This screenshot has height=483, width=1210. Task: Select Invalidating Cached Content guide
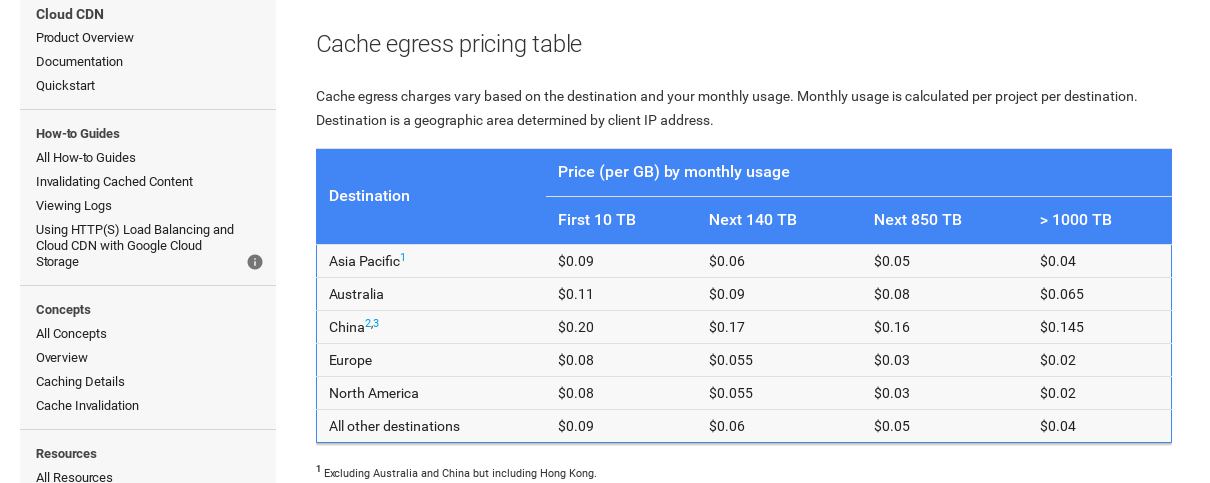click(x=114, y=182)
